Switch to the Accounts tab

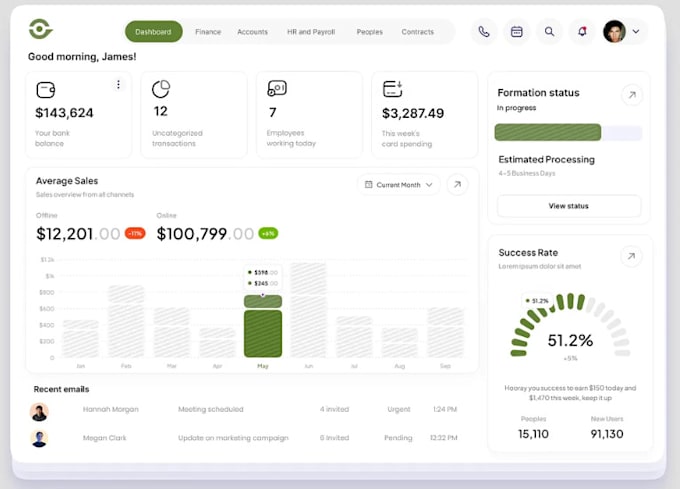click(252, 32)
